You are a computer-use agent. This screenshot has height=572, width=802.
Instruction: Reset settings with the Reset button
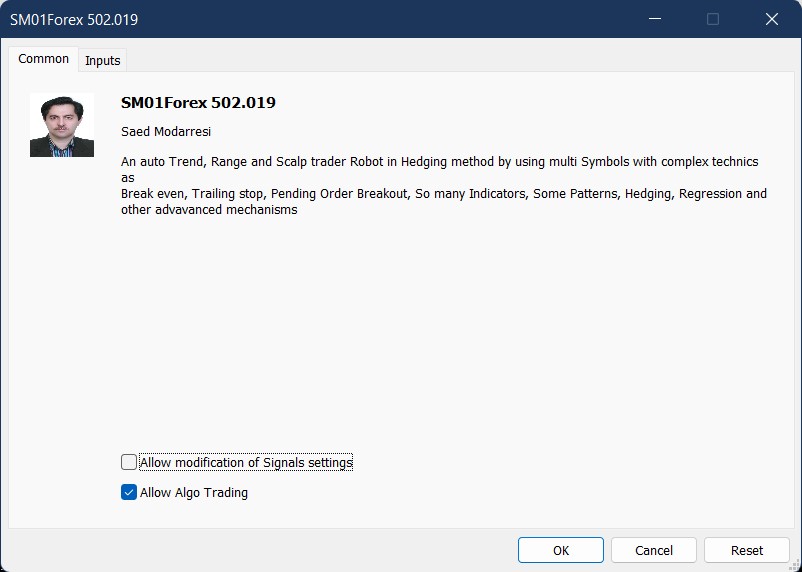point(747,550)
